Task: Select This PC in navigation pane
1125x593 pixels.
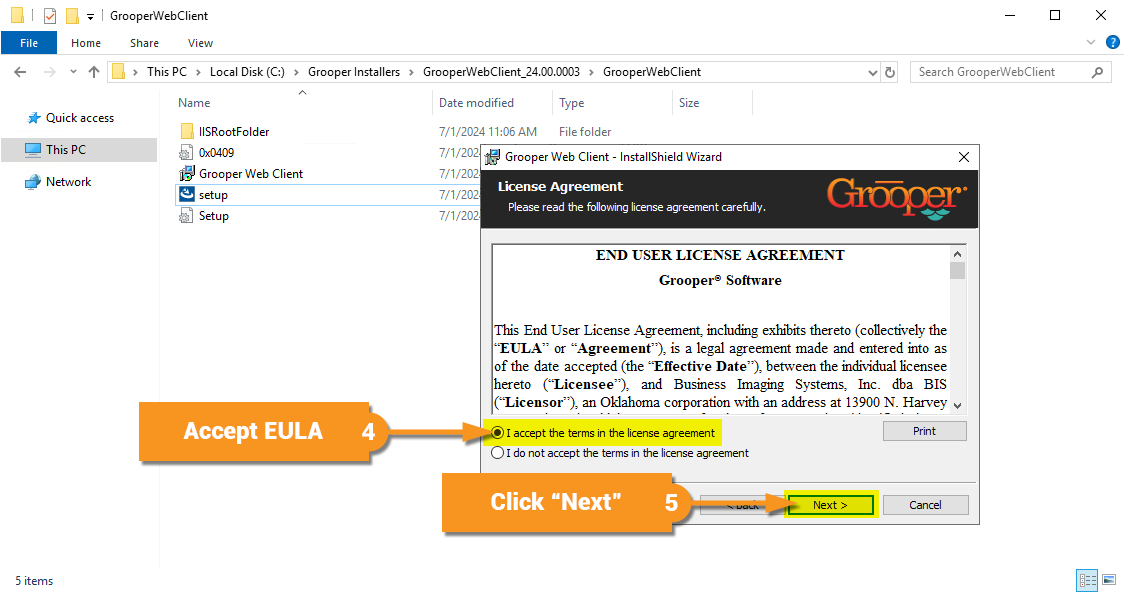Action: pos(65,150)
